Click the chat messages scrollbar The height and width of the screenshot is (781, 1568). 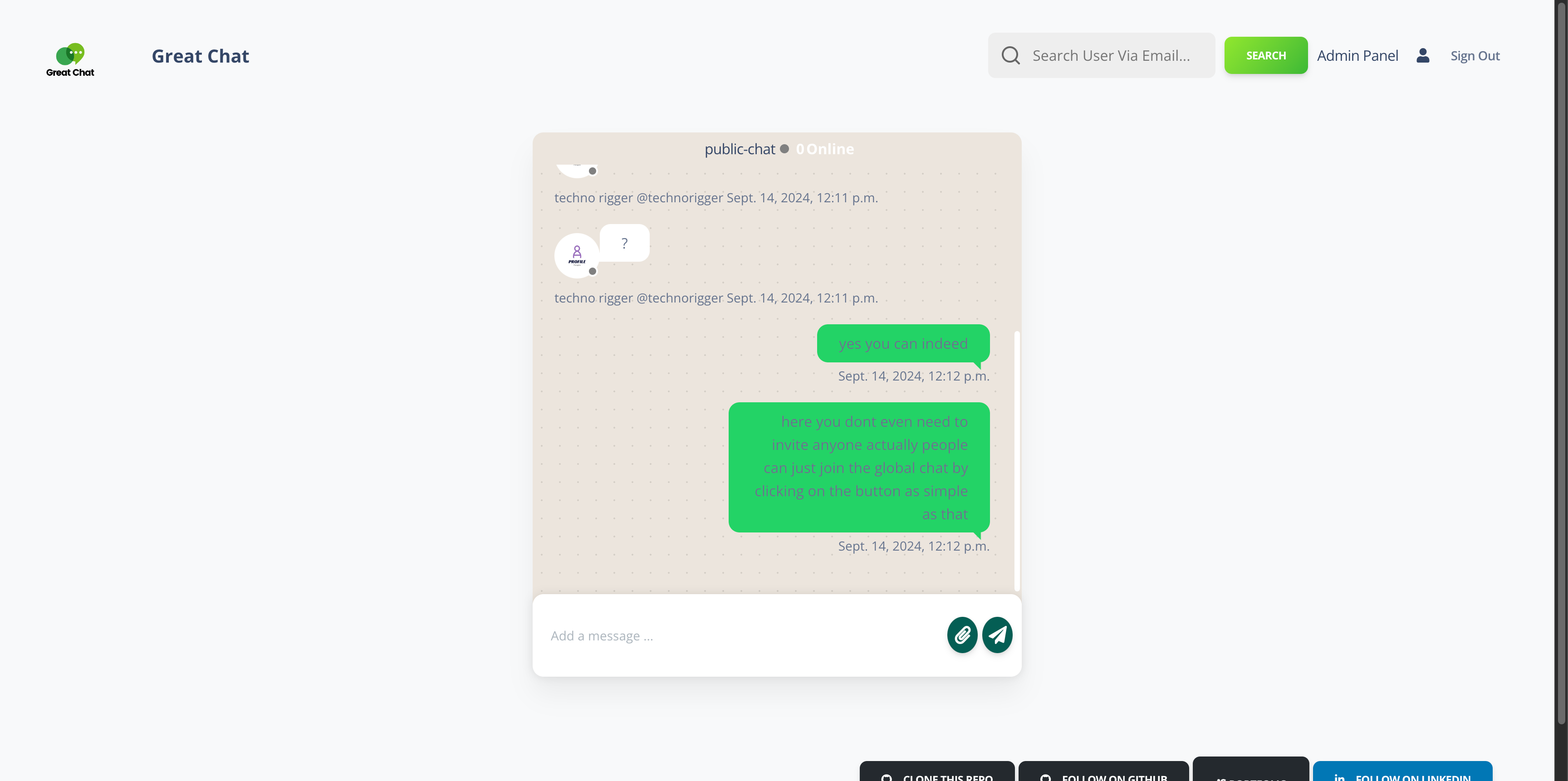1016,460
